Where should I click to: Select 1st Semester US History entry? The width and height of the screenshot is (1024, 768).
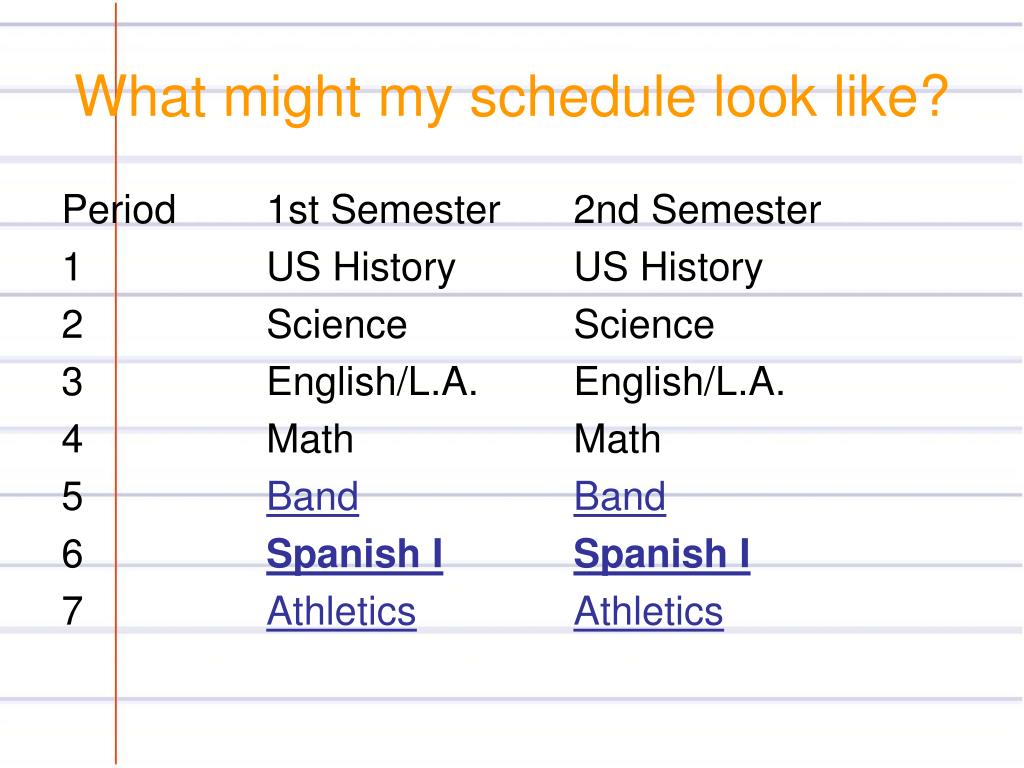(361, 268)
